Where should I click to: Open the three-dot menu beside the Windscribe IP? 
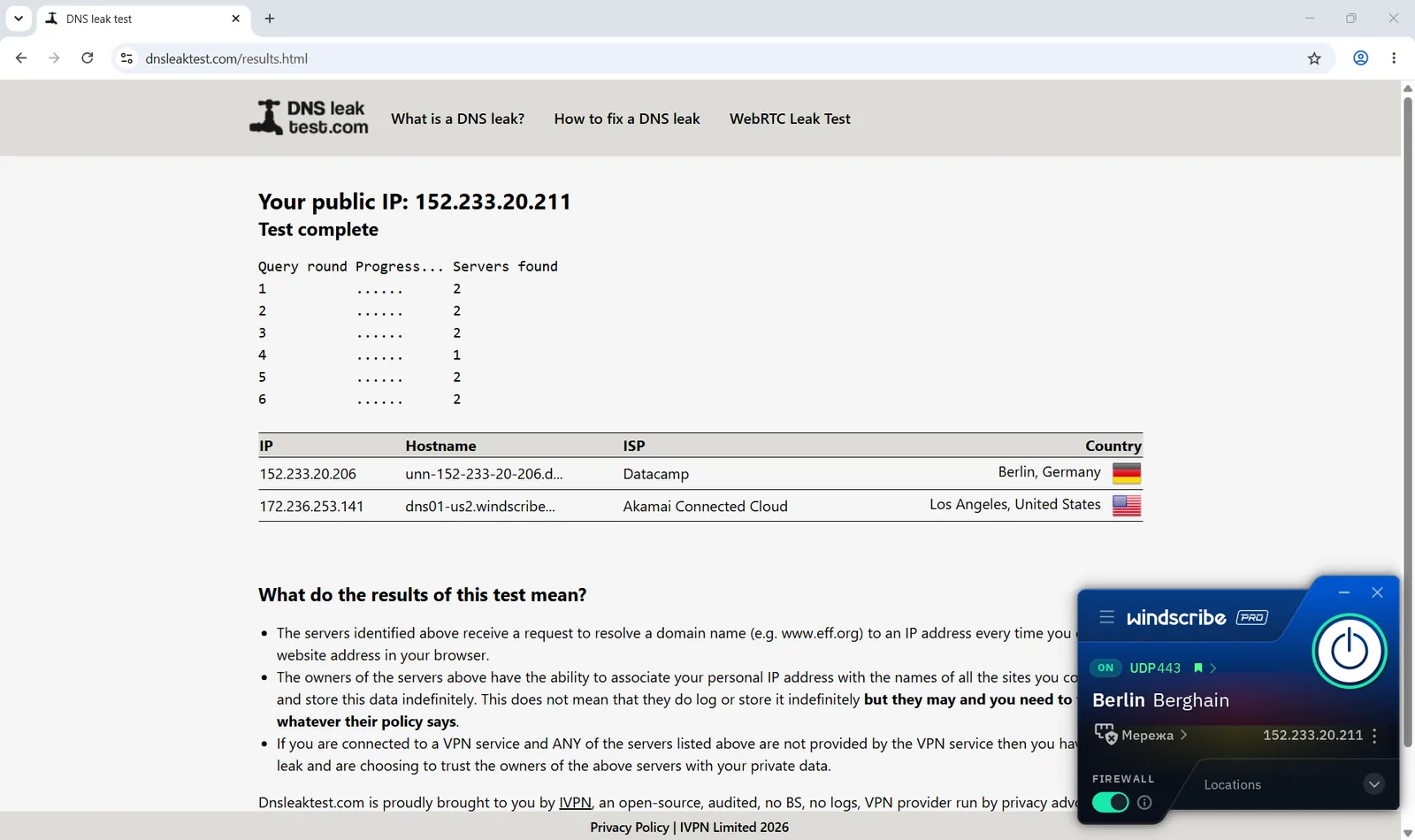point(1374,736)
